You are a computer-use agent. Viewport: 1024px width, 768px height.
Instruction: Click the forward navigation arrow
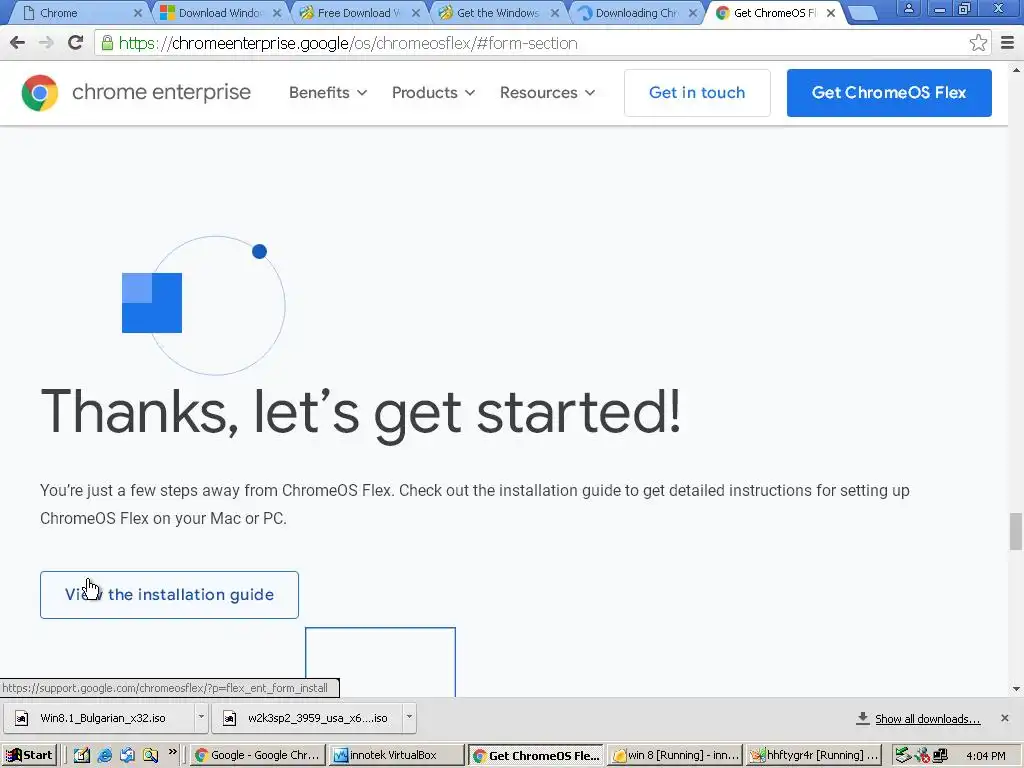pos(46,43)
